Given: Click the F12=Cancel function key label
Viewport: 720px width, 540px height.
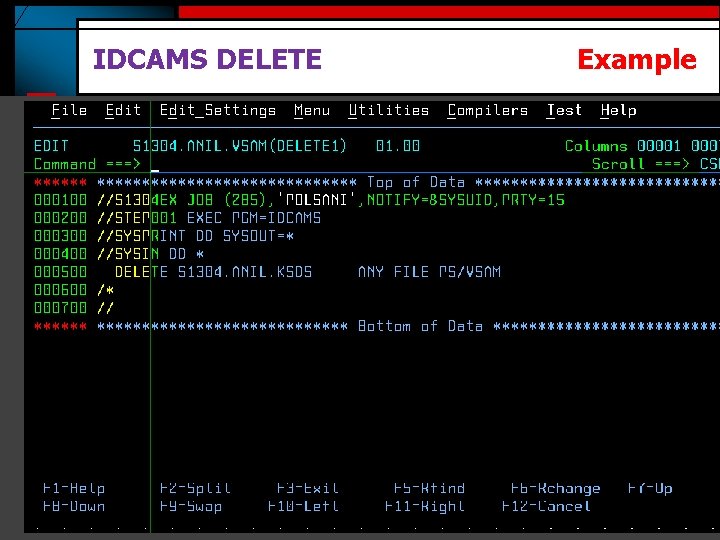Looking at the screenshot, I should coord(546,506).
